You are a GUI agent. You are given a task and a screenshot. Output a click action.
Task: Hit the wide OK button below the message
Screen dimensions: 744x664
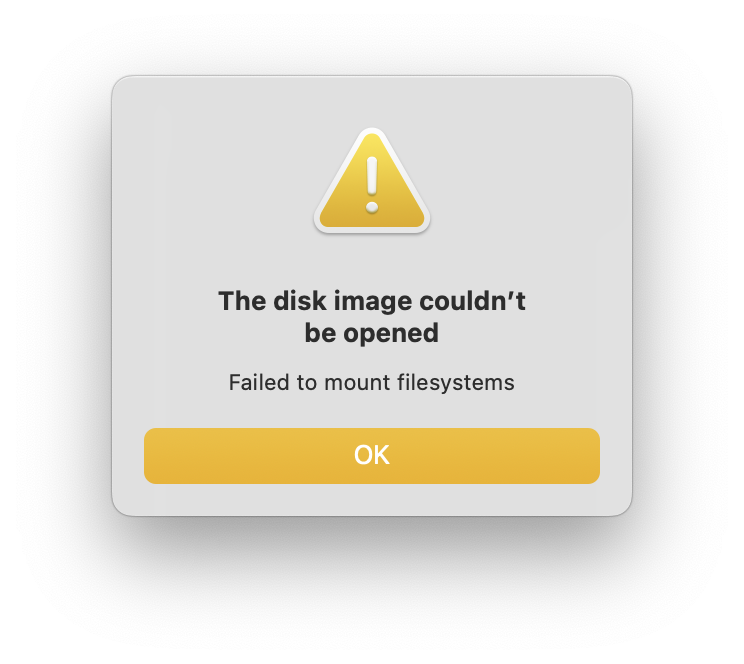tap(372, 456)
